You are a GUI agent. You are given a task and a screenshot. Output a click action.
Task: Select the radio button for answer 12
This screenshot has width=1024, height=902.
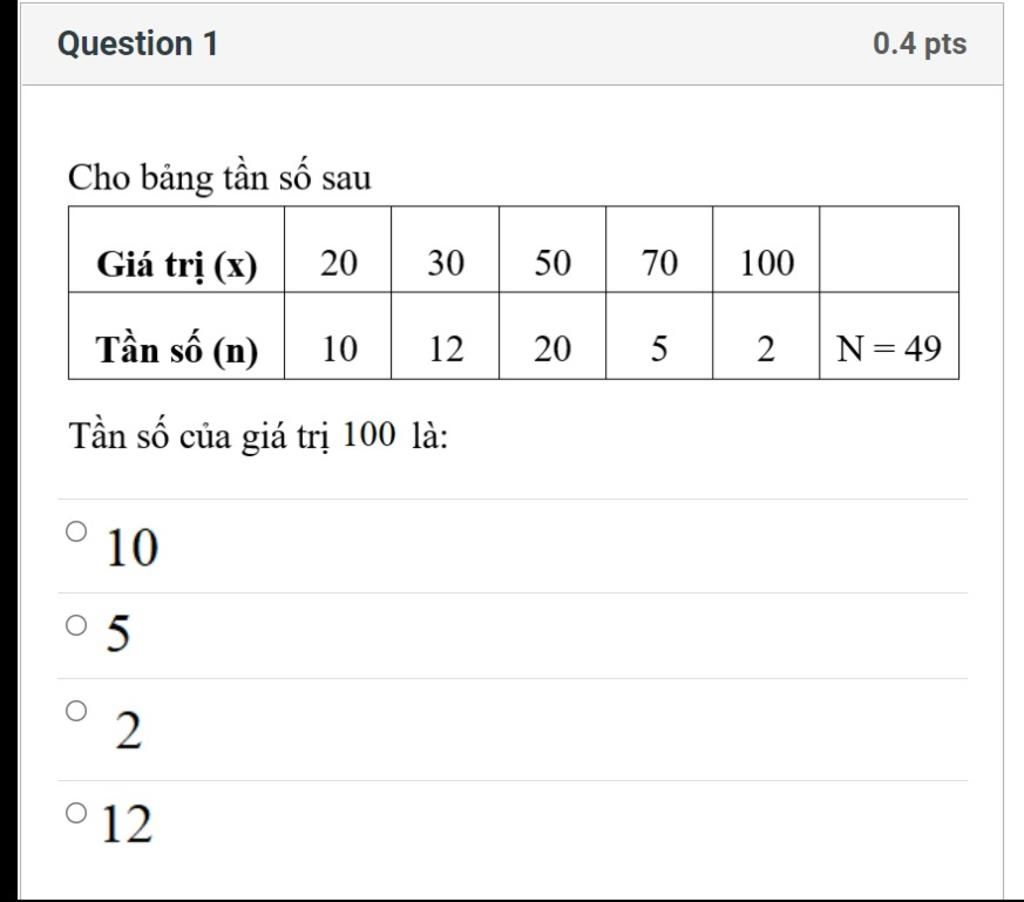(76, 813)
